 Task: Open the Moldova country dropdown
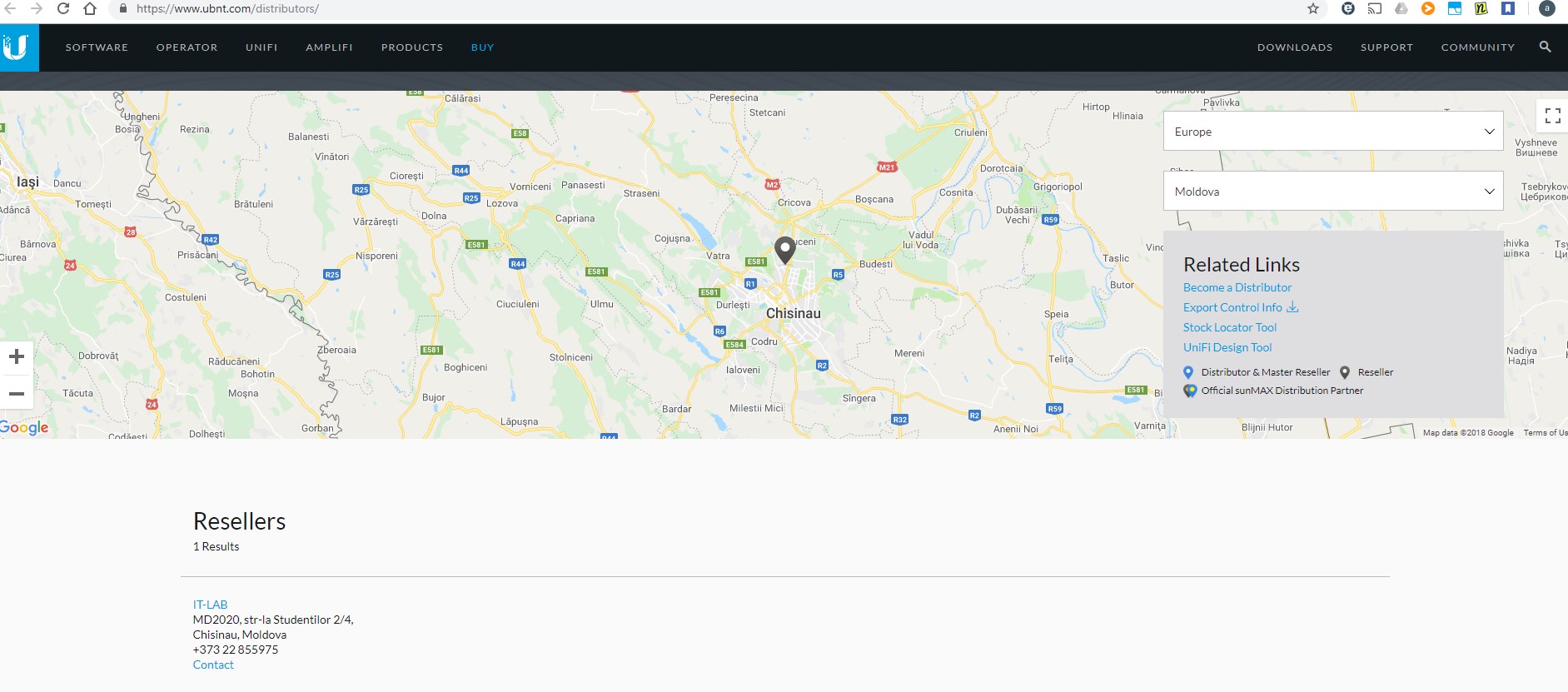tap(1333, 192)
